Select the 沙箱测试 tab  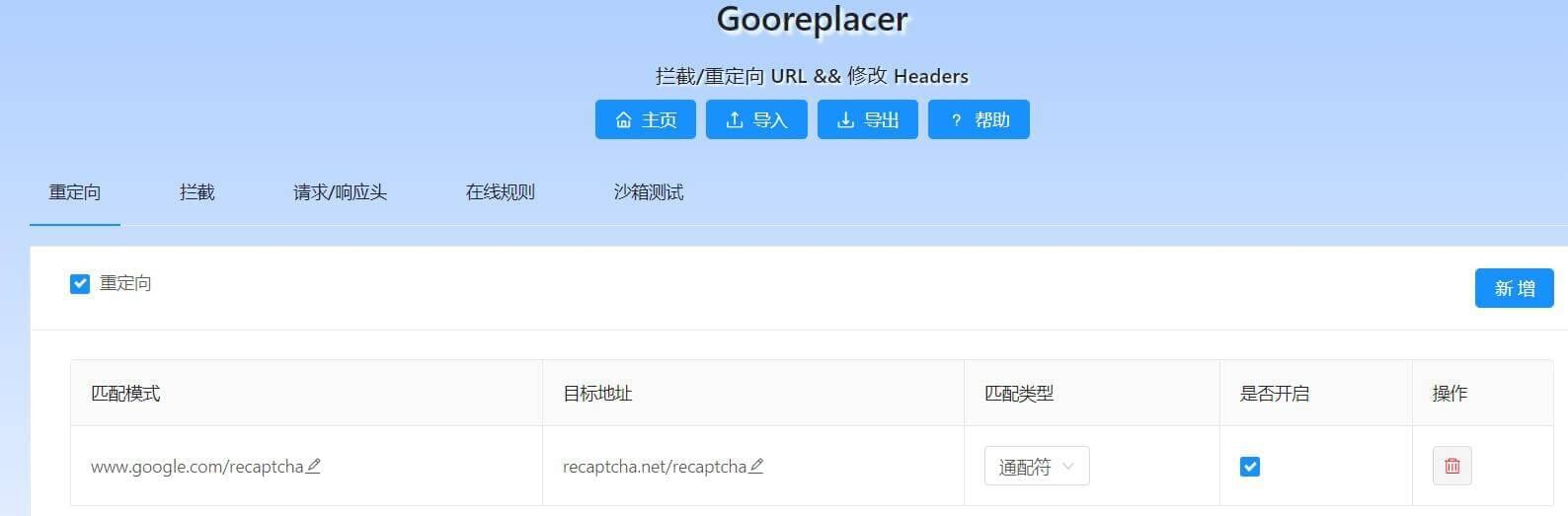[x=649, y=192]
